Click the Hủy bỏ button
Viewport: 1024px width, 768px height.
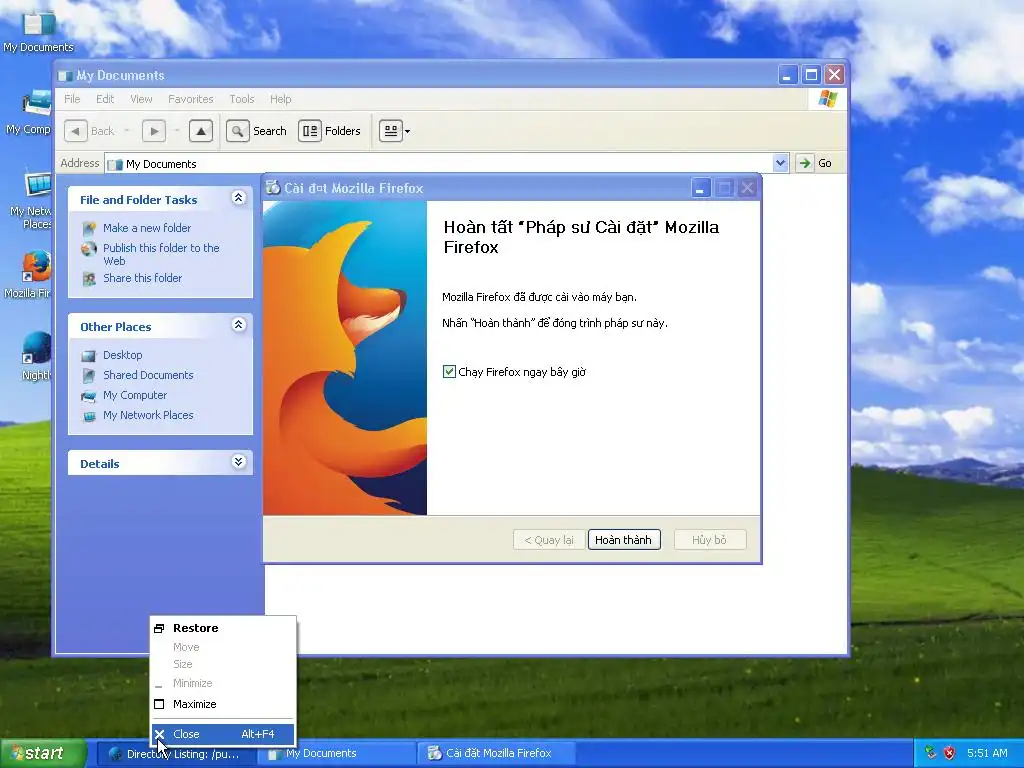pyautogui.click(x=709, y=540)
